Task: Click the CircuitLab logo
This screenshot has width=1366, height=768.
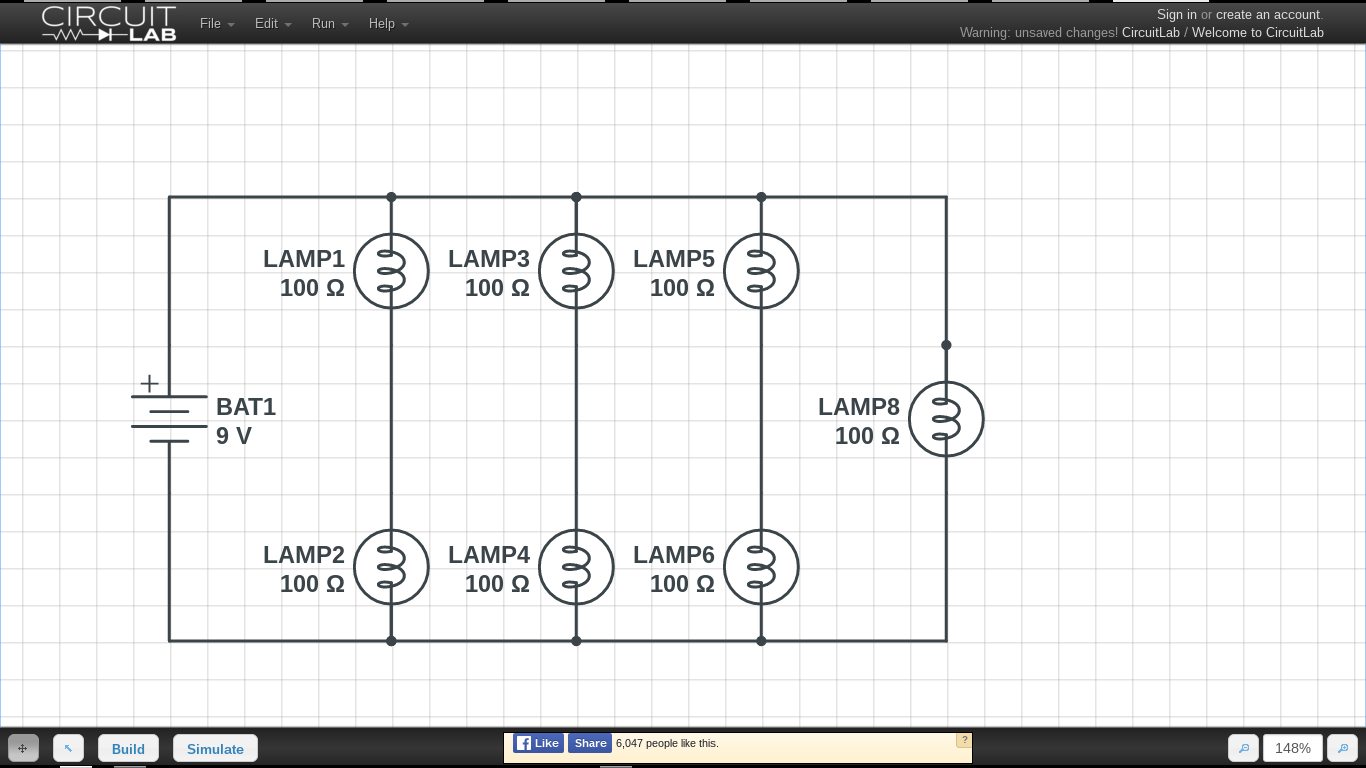Action: 109,23
